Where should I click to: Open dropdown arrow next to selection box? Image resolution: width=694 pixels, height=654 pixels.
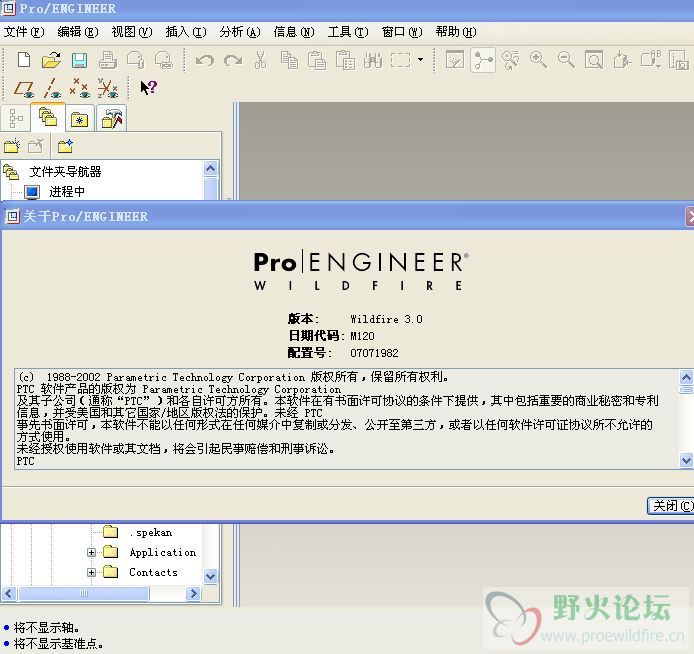(x=420, y=59)
